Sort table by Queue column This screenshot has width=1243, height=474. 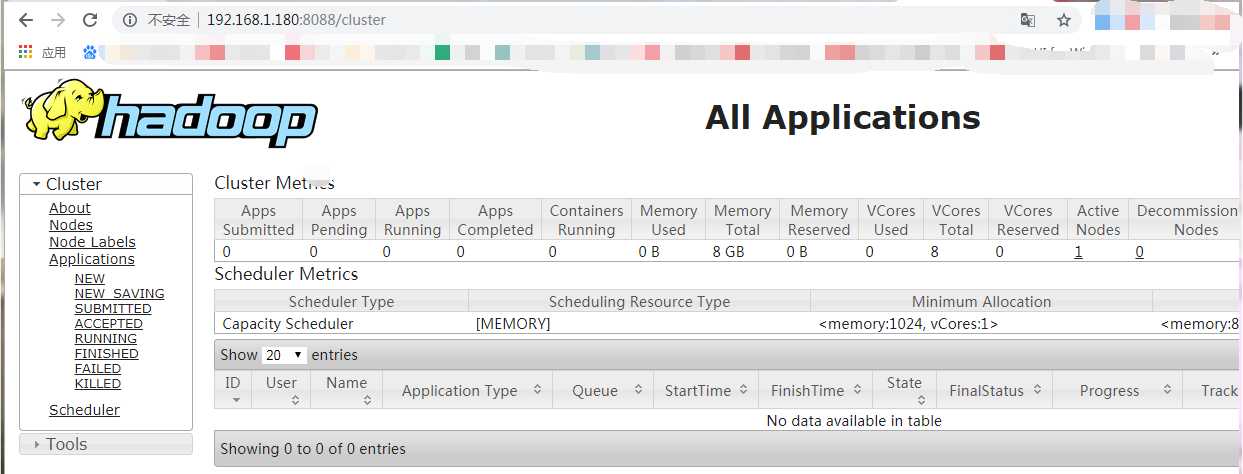coord(603,390)
